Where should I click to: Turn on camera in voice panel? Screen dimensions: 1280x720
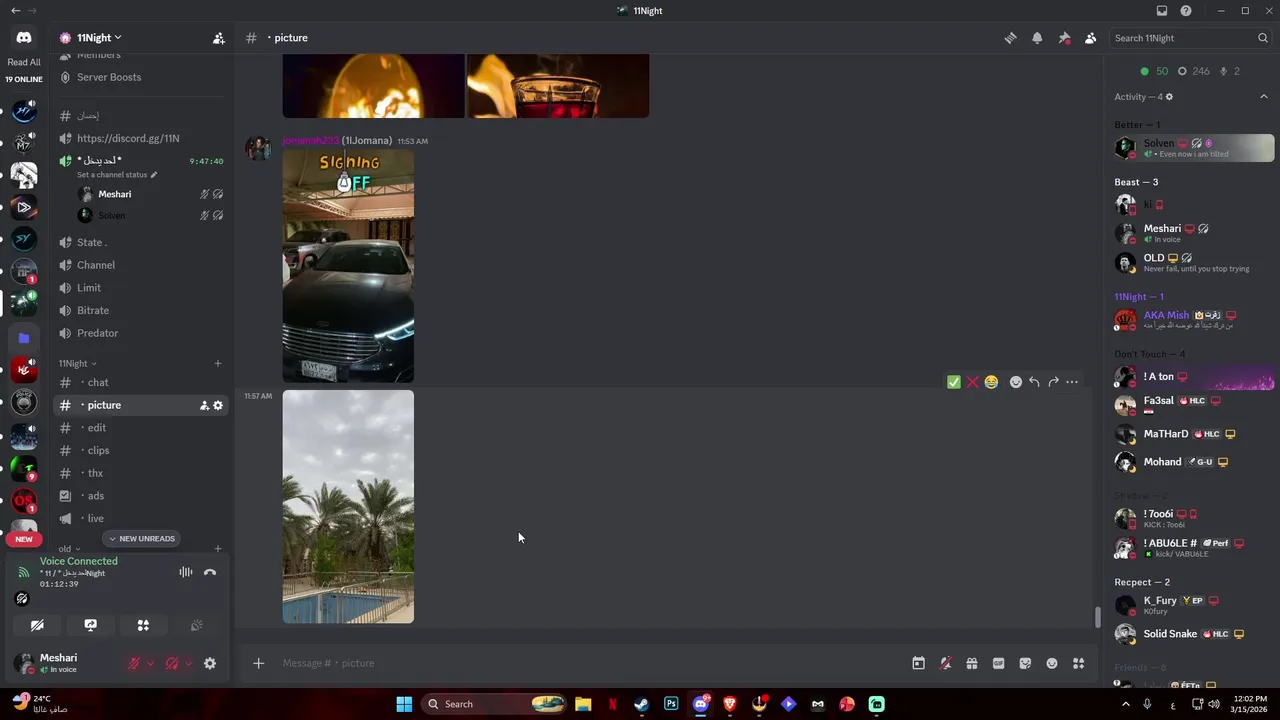click(x=37, y=625)
